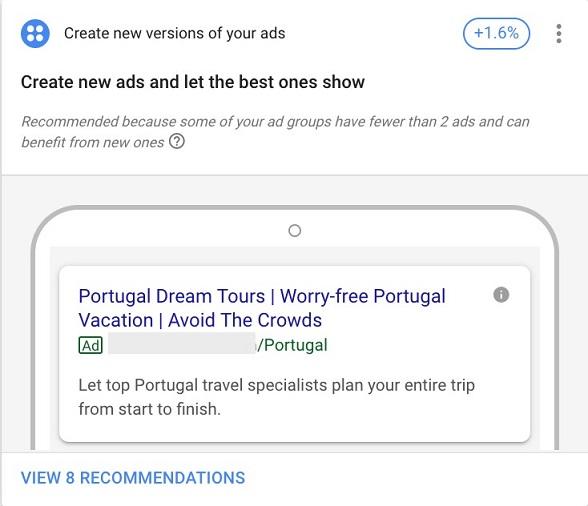Click the phone mockup camera circle
Screen dimensions: 588x506
[x=295, y=231]
